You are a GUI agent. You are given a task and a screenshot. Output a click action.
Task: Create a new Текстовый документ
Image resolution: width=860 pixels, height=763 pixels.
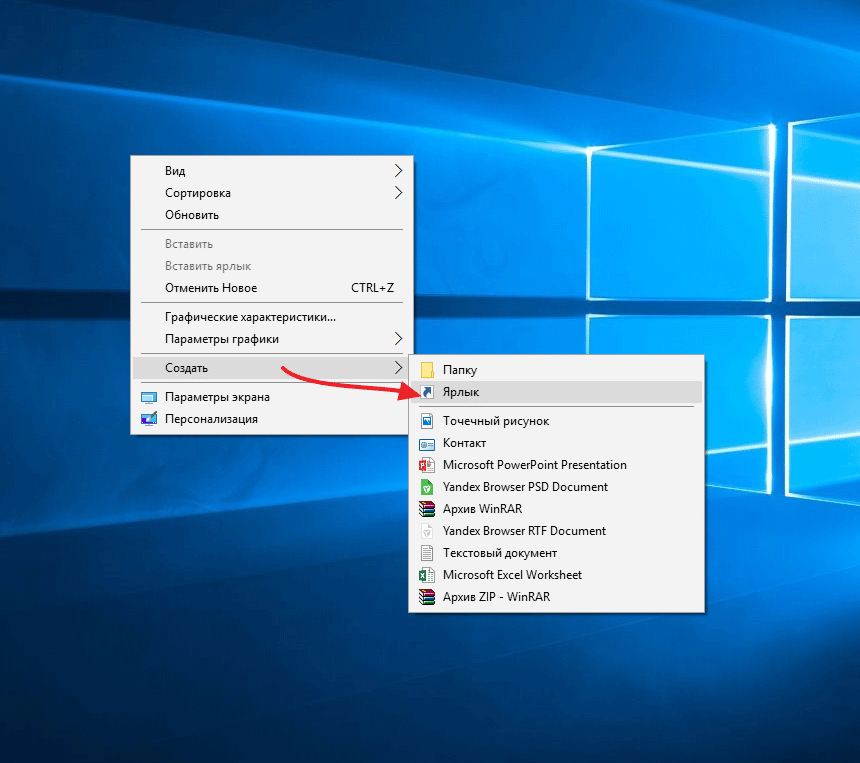(x=556, y=552)
